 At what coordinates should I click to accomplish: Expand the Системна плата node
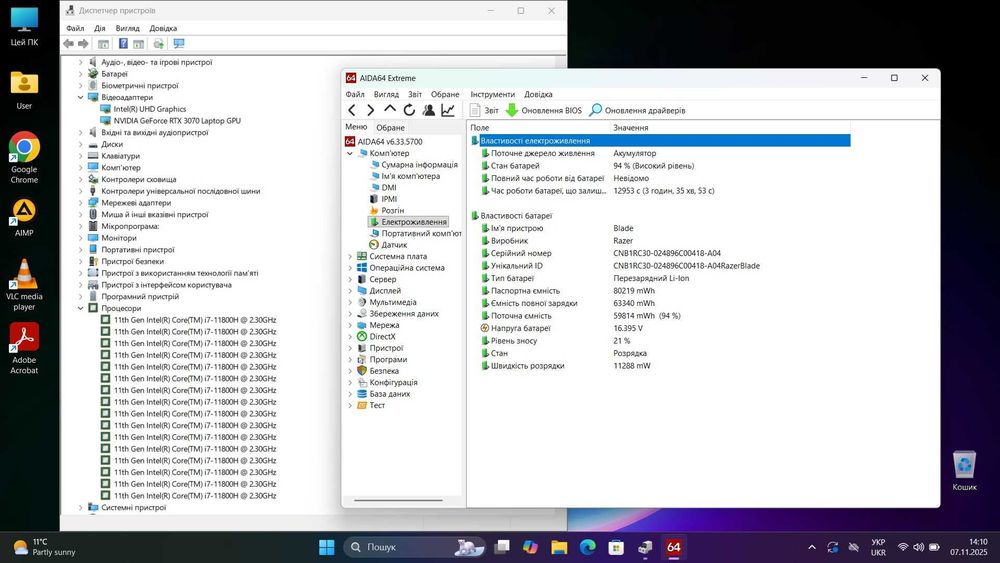[x=349, y=256]
